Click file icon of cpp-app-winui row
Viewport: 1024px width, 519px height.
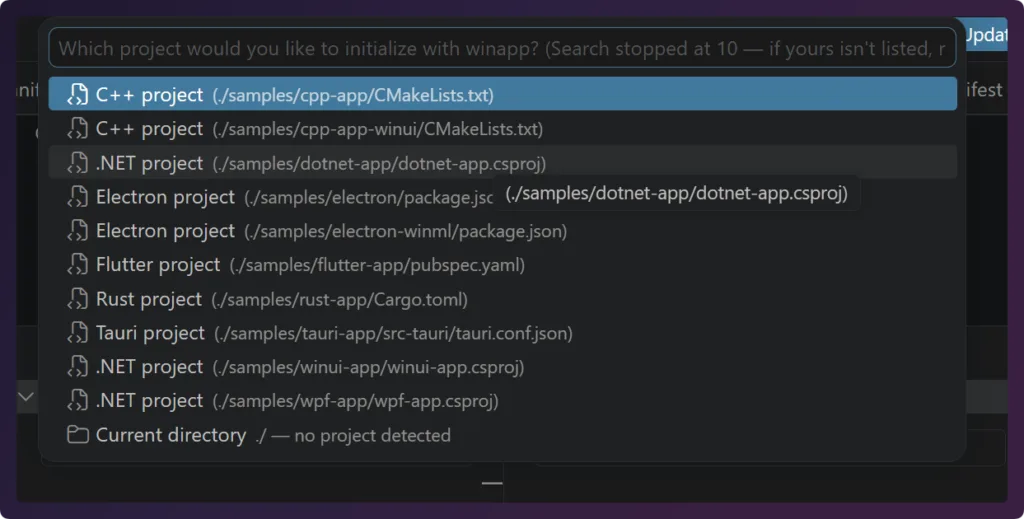[x=78, y=129]
